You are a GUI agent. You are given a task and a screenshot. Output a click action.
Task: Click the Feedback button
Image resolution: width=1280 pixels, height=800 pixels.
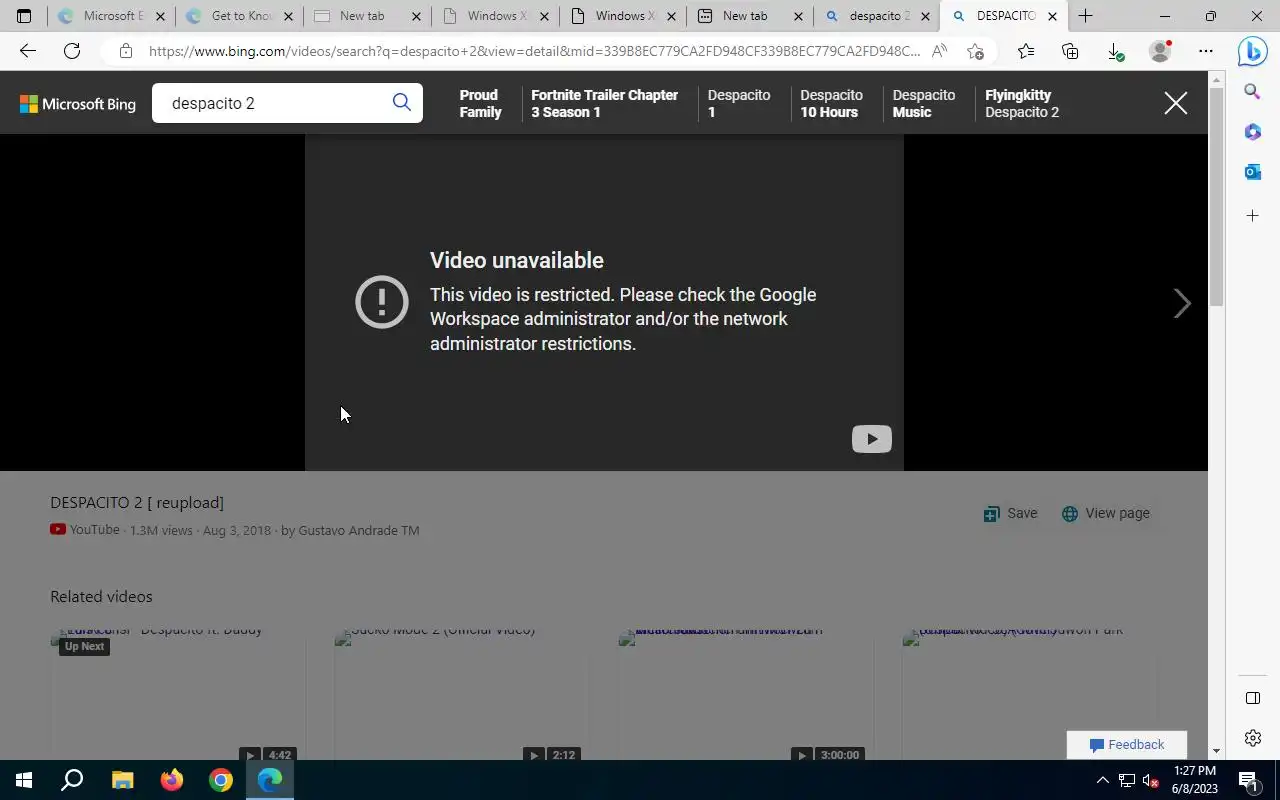(1126, 744)
